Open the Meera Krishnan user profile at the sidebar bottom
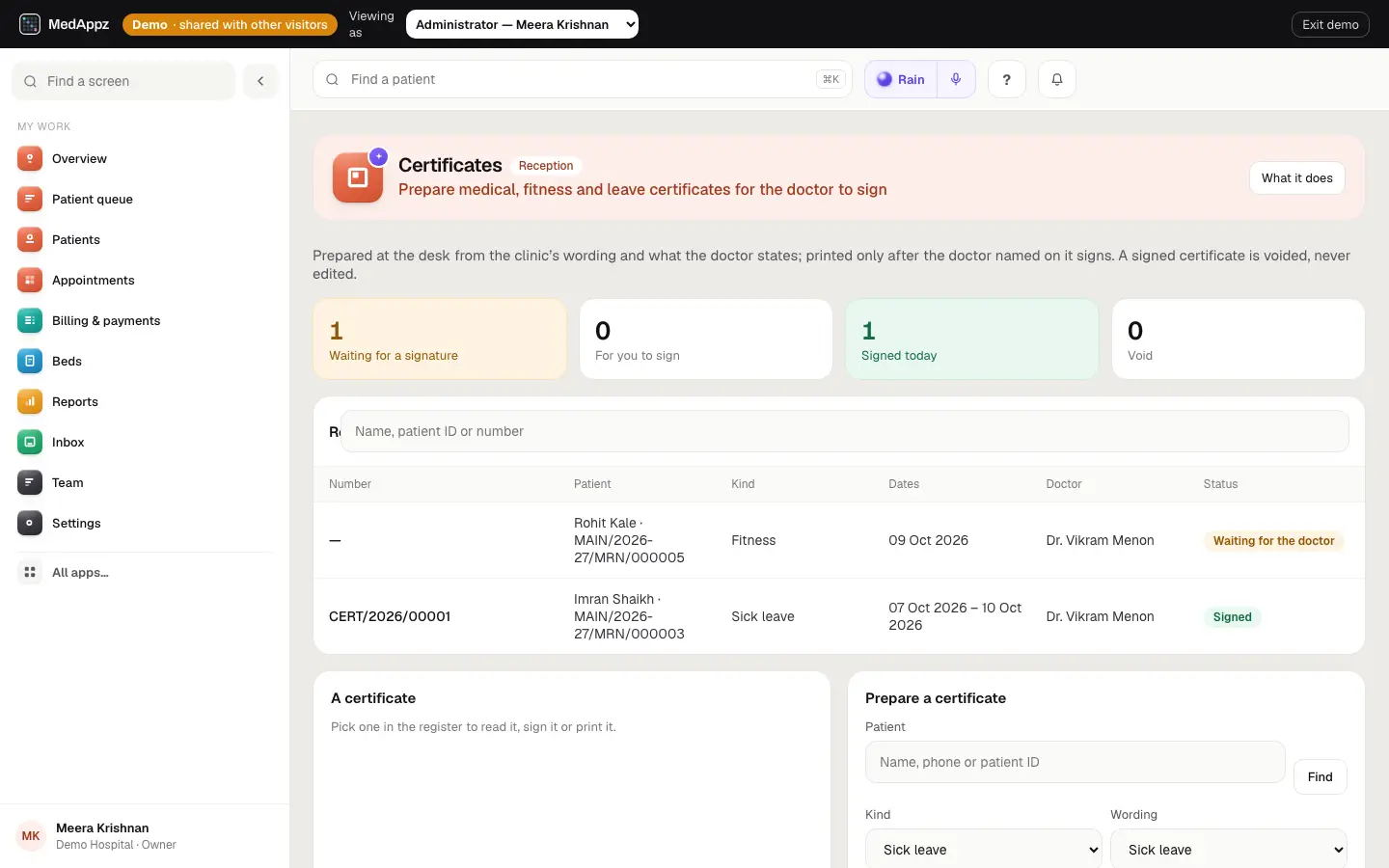The height and width of the screenshot is (868, 1389). 145,835
